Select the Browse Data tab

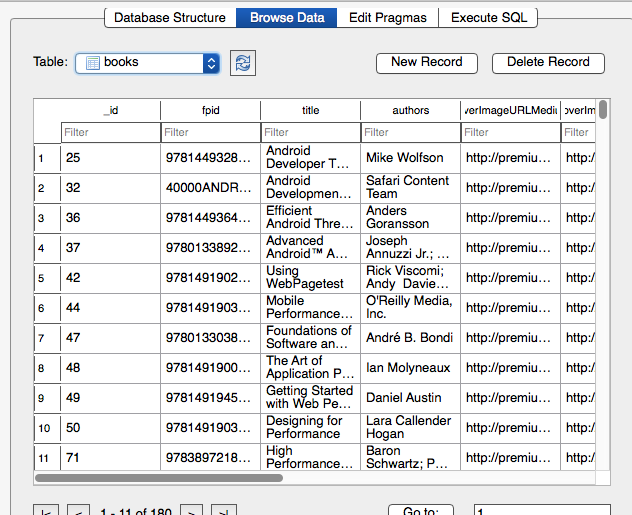click(x=287, y=18)
